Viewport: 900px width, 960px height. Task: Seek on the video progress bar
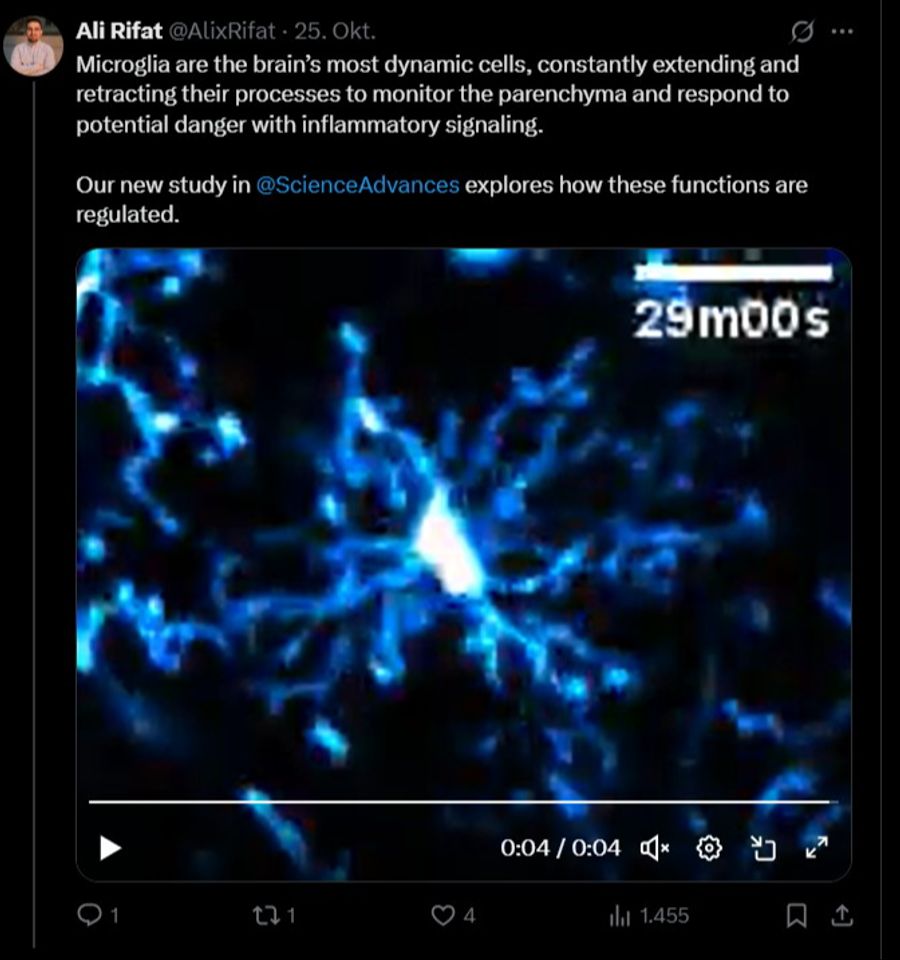pyautogui.click(x=463, y=801)
